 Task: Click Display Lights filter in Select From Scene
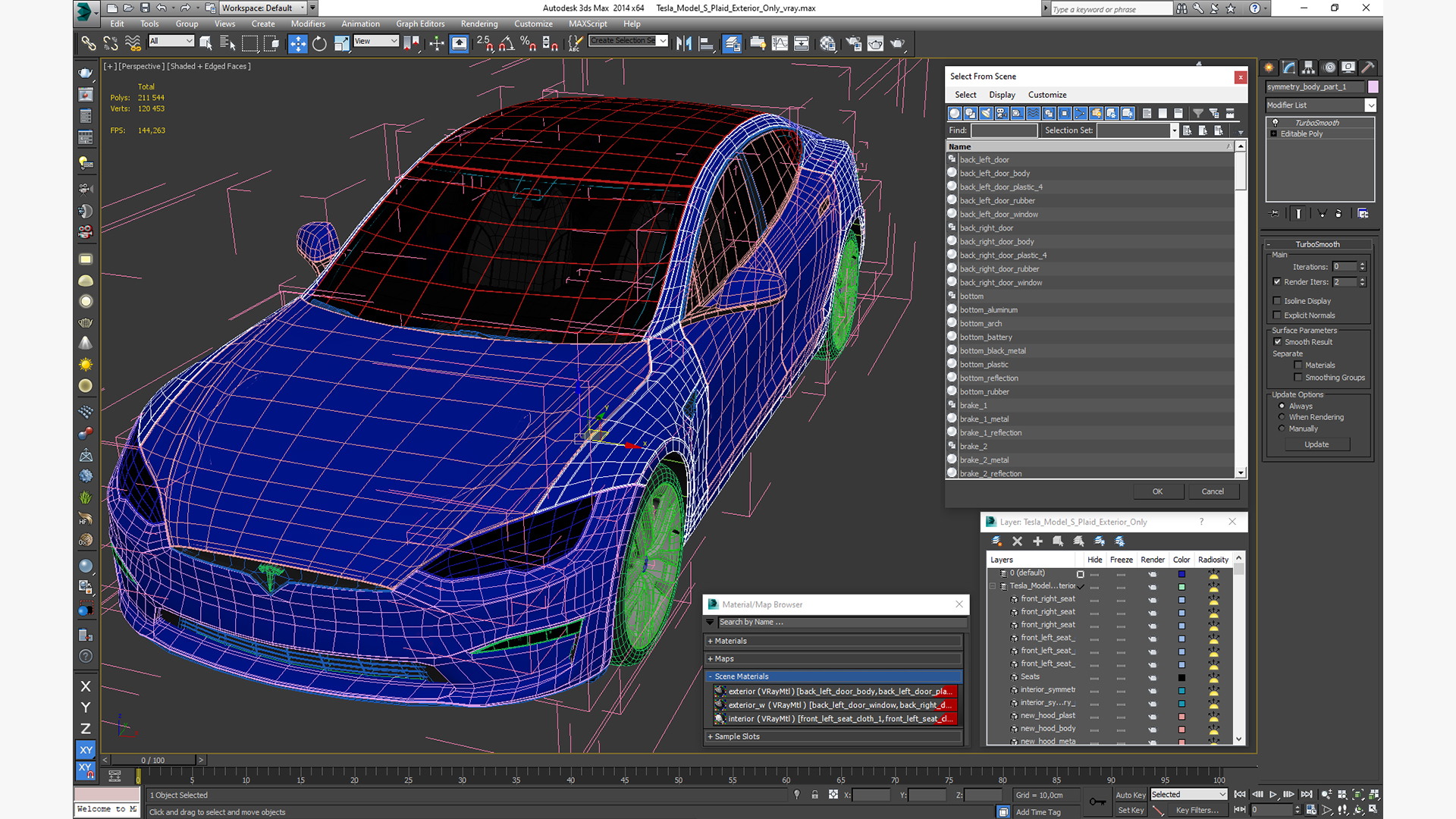point(986,113)
